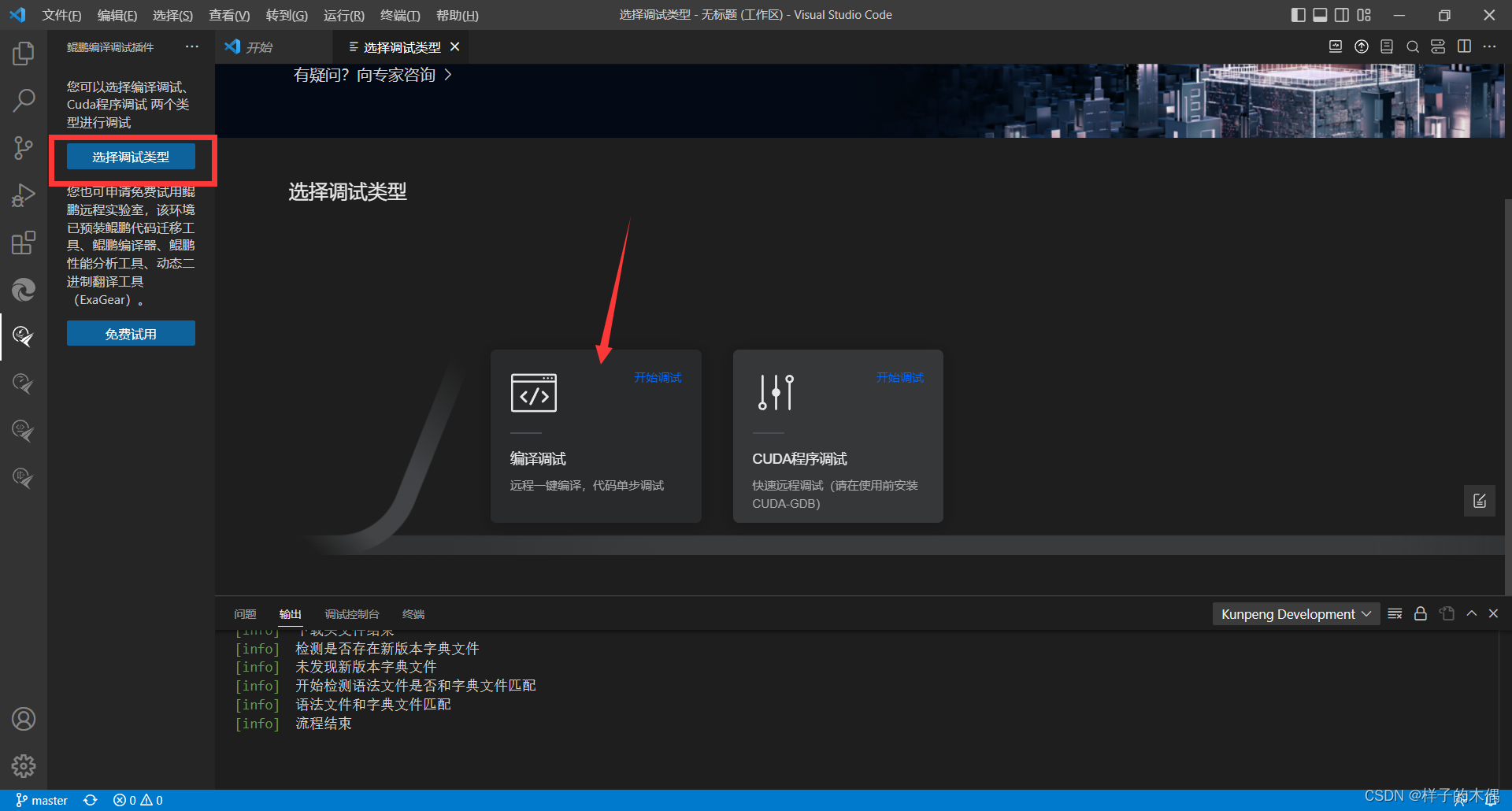Open the Search view in activity bar

click(24, 101)
